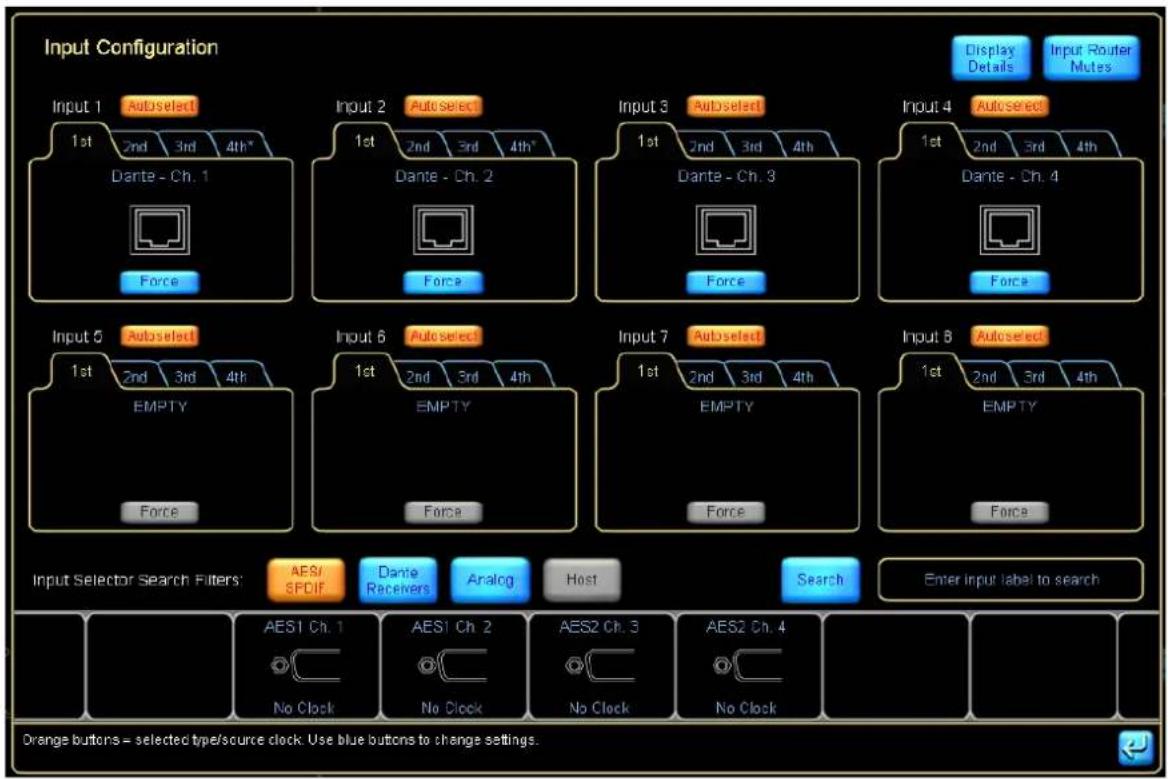Toggle Autoselect for Input 6
Image resolution: width=1168 pixels, height=779 pixels.
(x=443, y=336)
